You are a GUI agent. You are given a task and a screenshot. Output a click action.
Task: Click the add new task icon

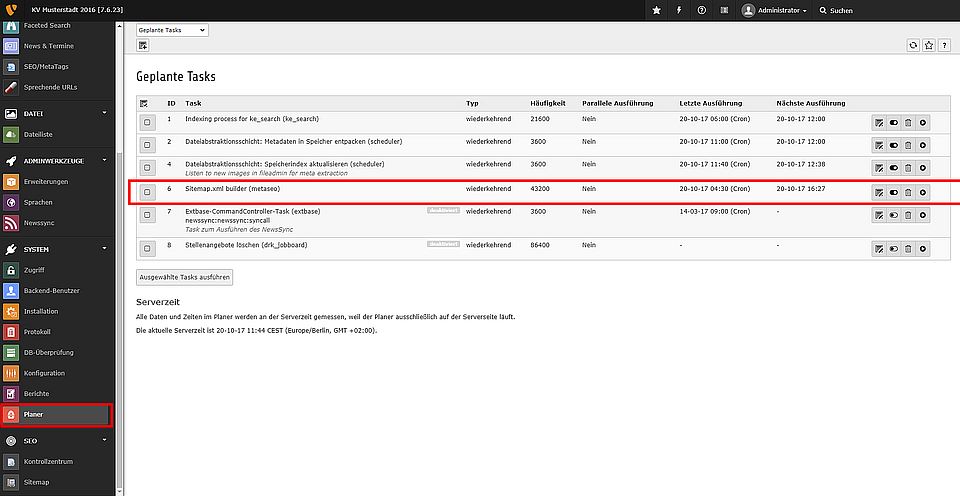[x=143, y=46]
